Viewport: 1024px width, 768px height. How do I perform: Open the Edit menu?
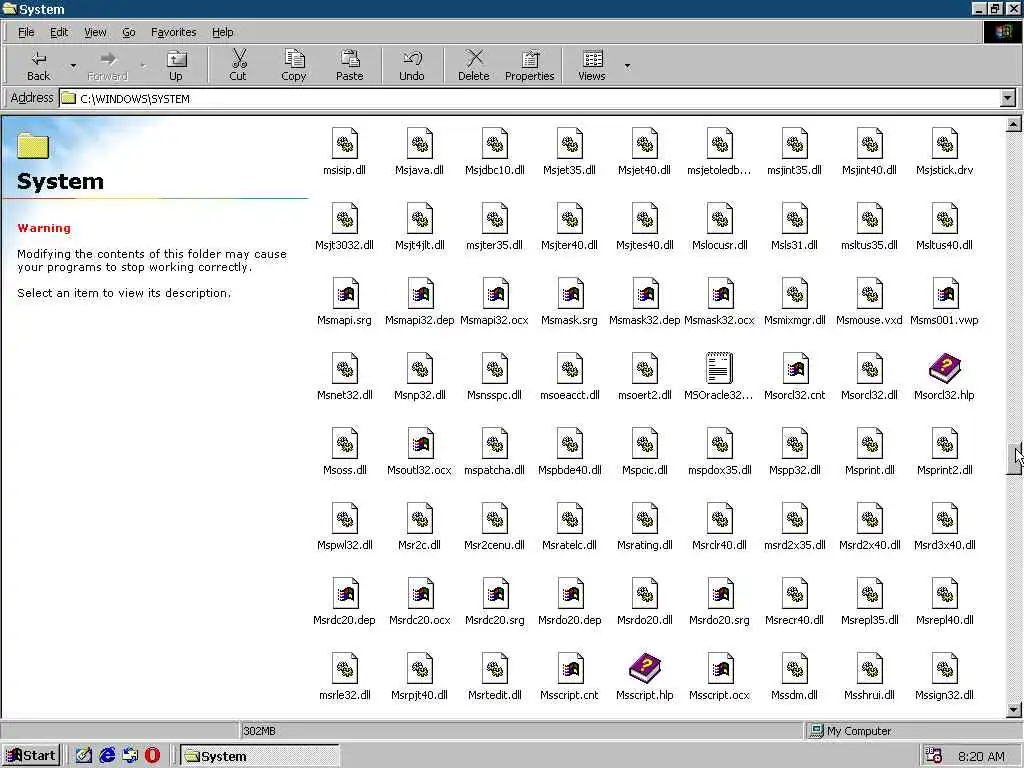(x=59, y=32)
